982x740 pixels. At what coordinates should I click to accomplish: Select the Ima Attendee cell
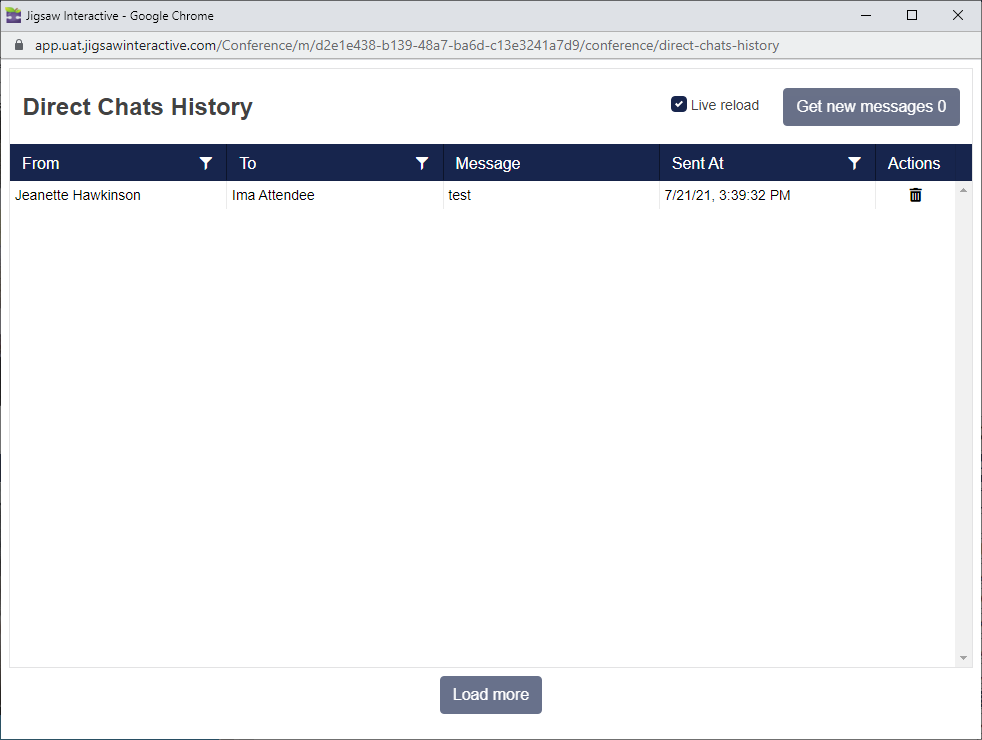click(273, 195)
